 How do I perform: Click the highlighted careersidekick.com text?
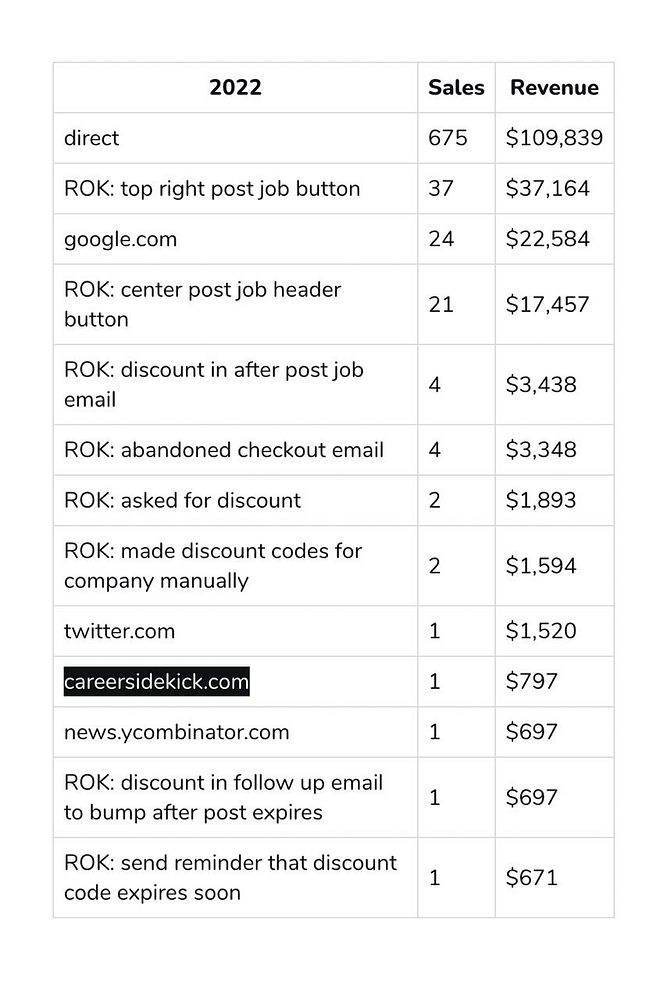pos(156,682)
